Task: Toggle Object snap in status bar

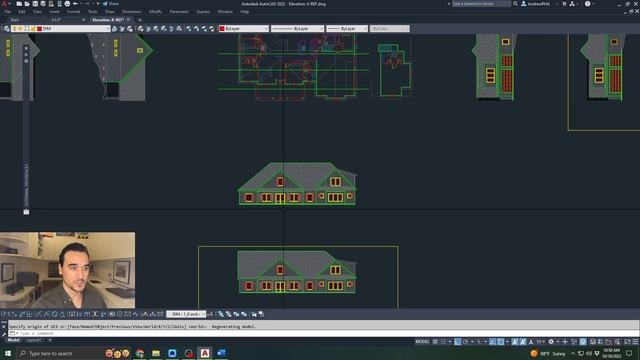Action: [501, 342]
